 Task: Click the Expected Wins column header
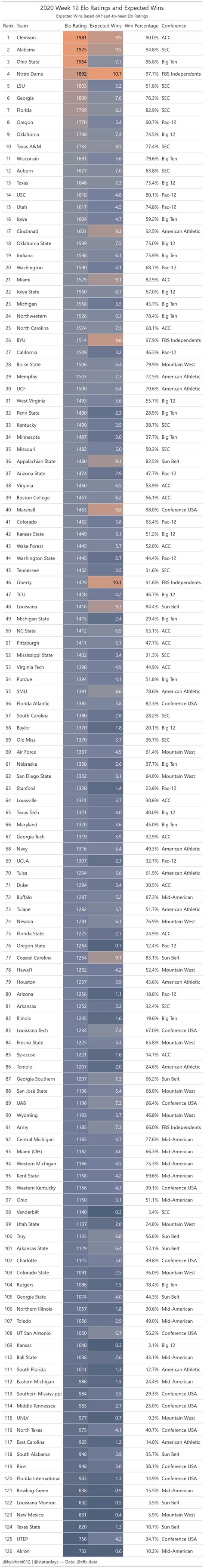point(105,26)
